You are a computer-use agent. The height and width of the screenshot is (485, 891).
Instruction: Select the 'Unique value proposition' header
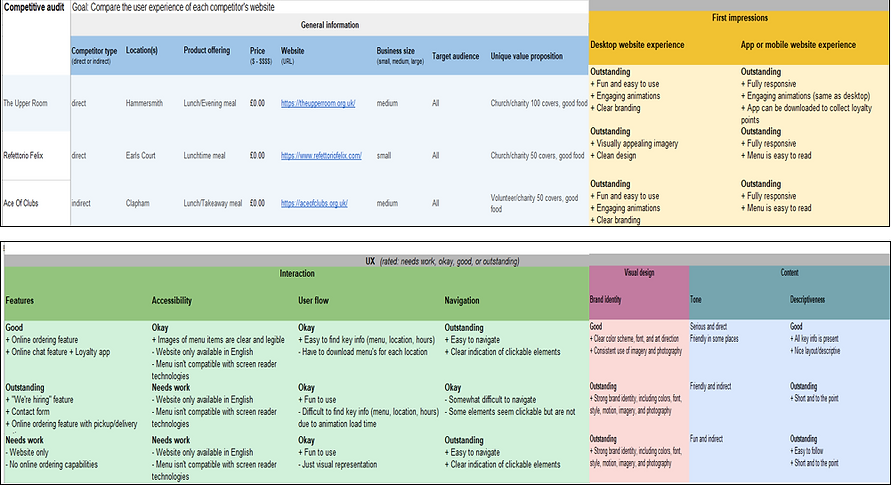coord(527,56)
